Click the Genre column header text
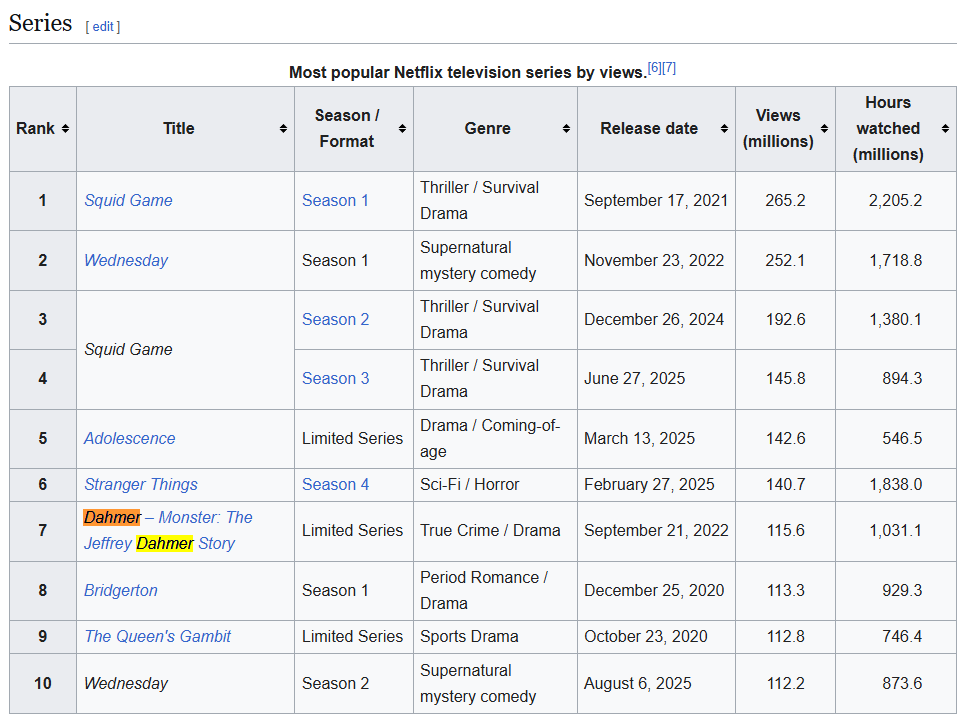This screenshot has width=979, height=718. pos(487,129)
